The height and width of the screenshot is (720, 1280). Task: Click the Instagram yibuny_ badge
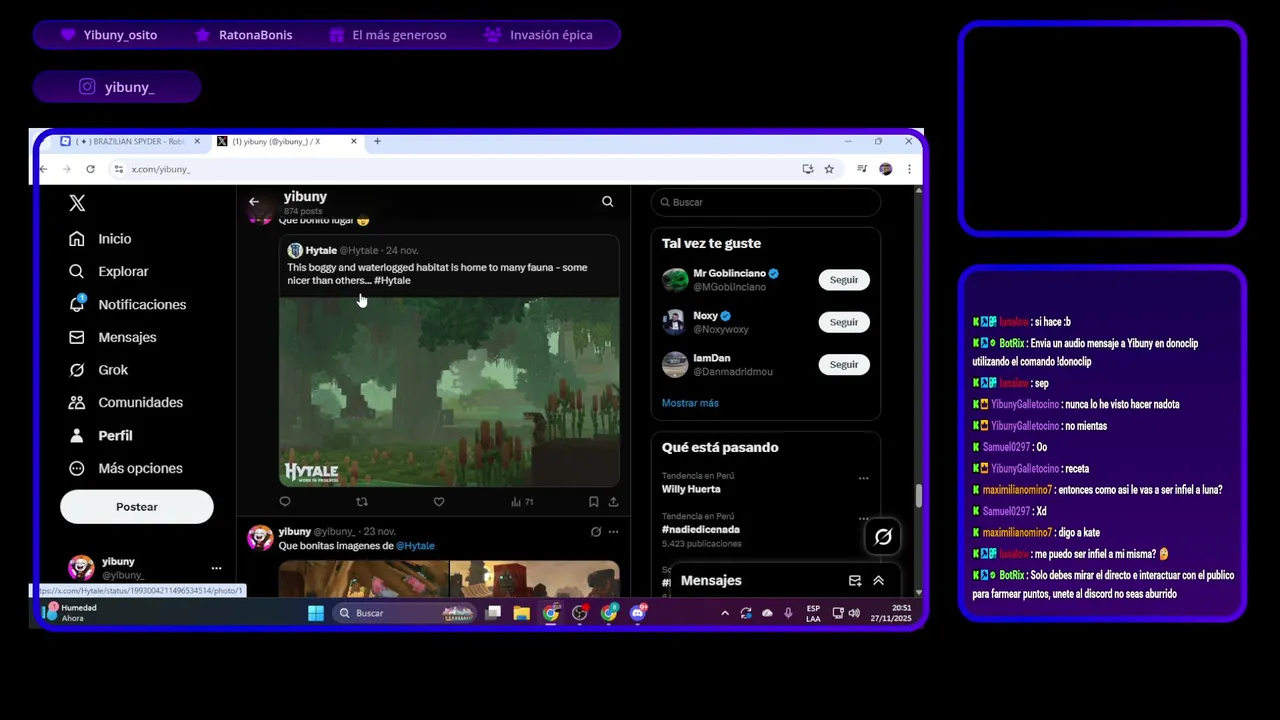point(117,87)
